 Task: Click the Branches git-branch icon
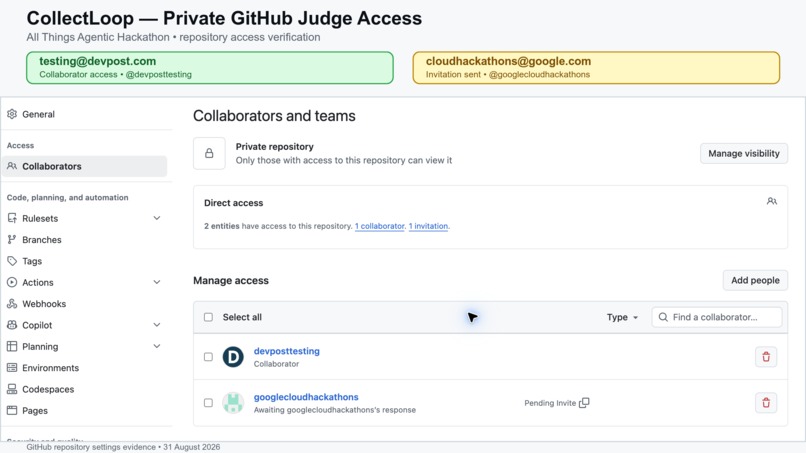tap(12, 240)
